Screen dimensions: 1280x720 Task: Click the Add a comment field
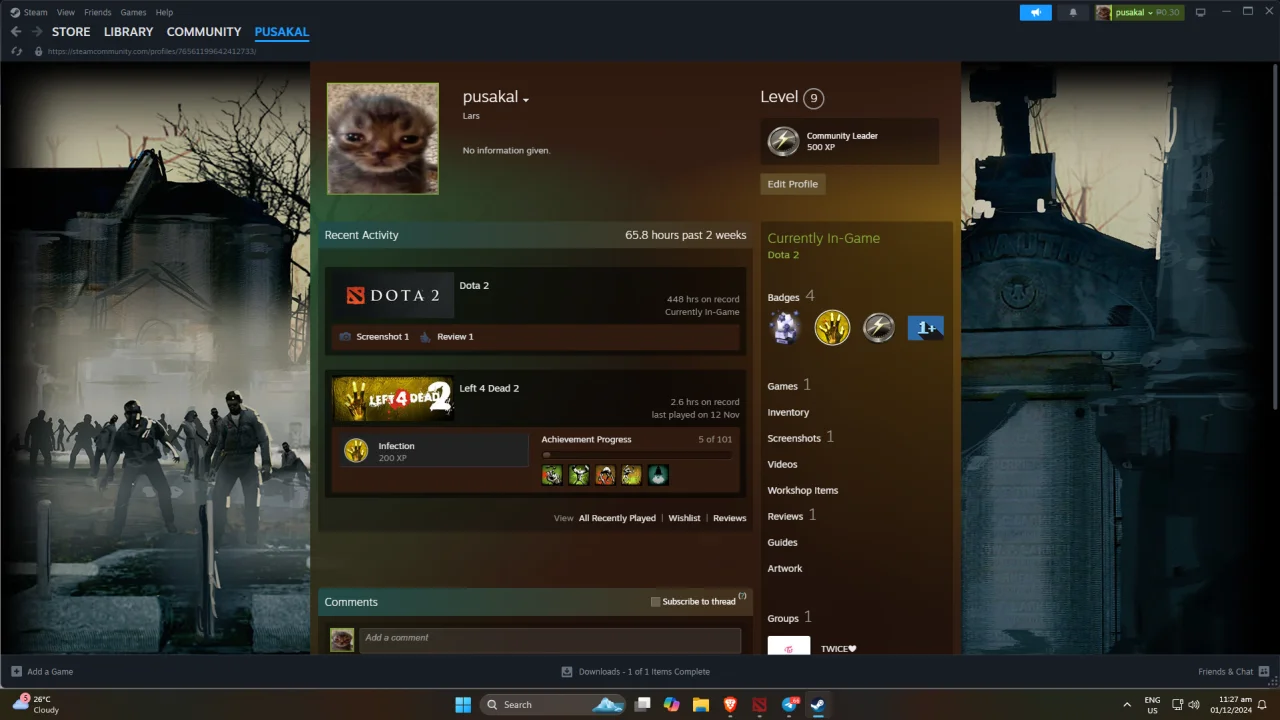pyautogui.click(x=550, y=640)
